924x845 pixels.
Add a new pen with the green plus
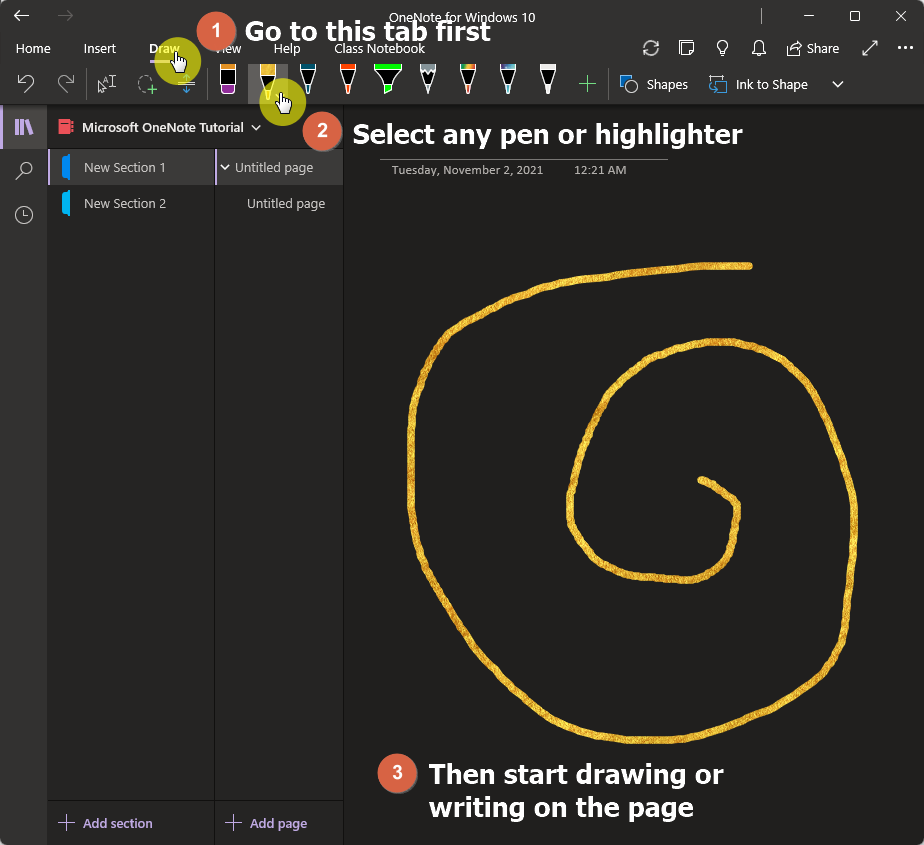coord(588,84)
